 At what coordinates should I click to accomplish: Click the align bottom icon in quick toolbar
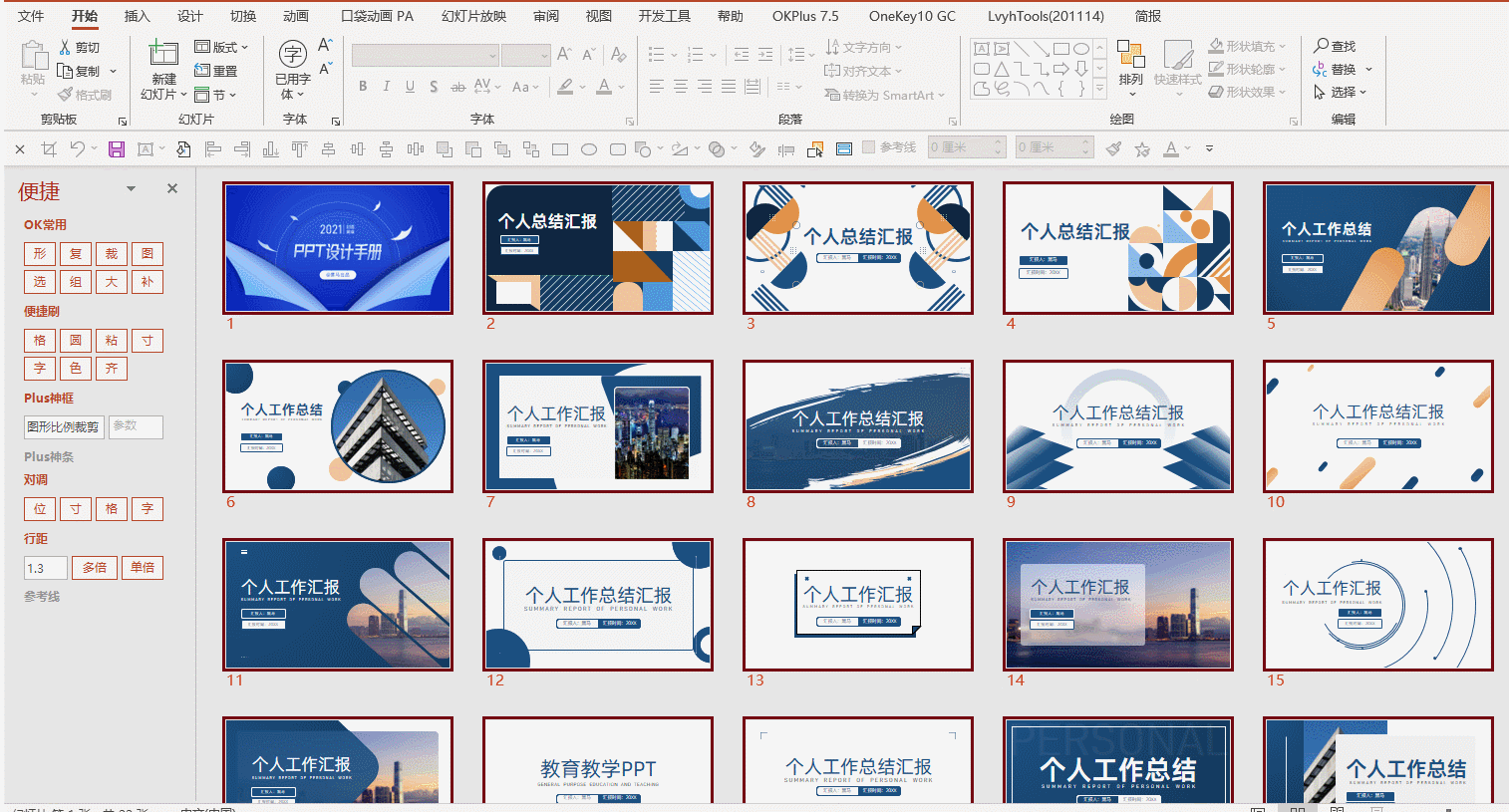click(x=270, y=149)
